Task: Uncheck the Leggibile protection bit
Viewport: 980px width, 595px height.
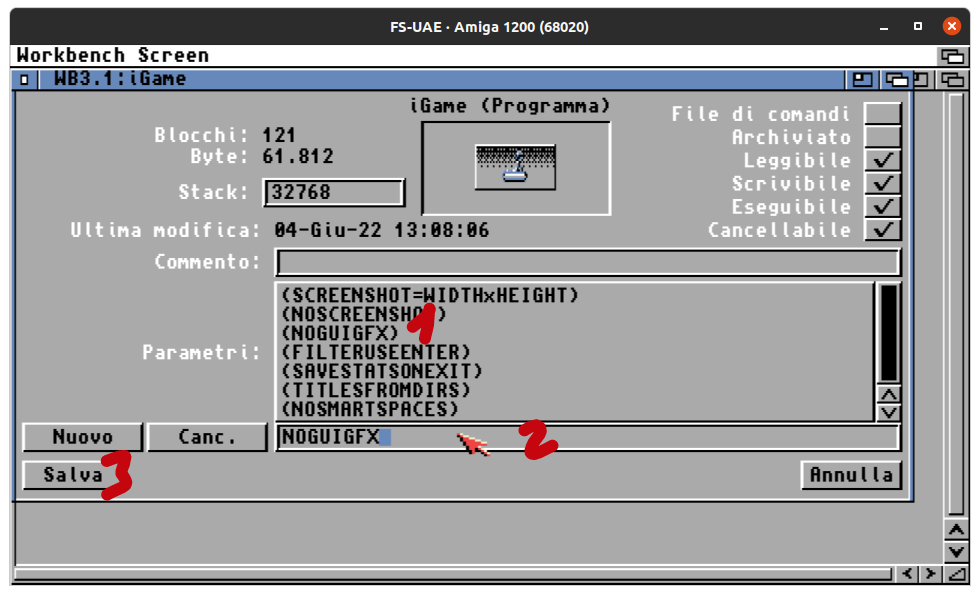Action: pos(882,160)
